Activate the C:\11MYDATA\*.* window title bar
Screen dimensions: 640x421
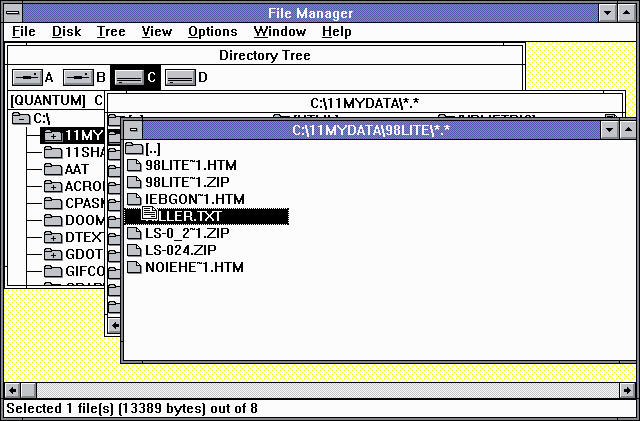(364, 103)
